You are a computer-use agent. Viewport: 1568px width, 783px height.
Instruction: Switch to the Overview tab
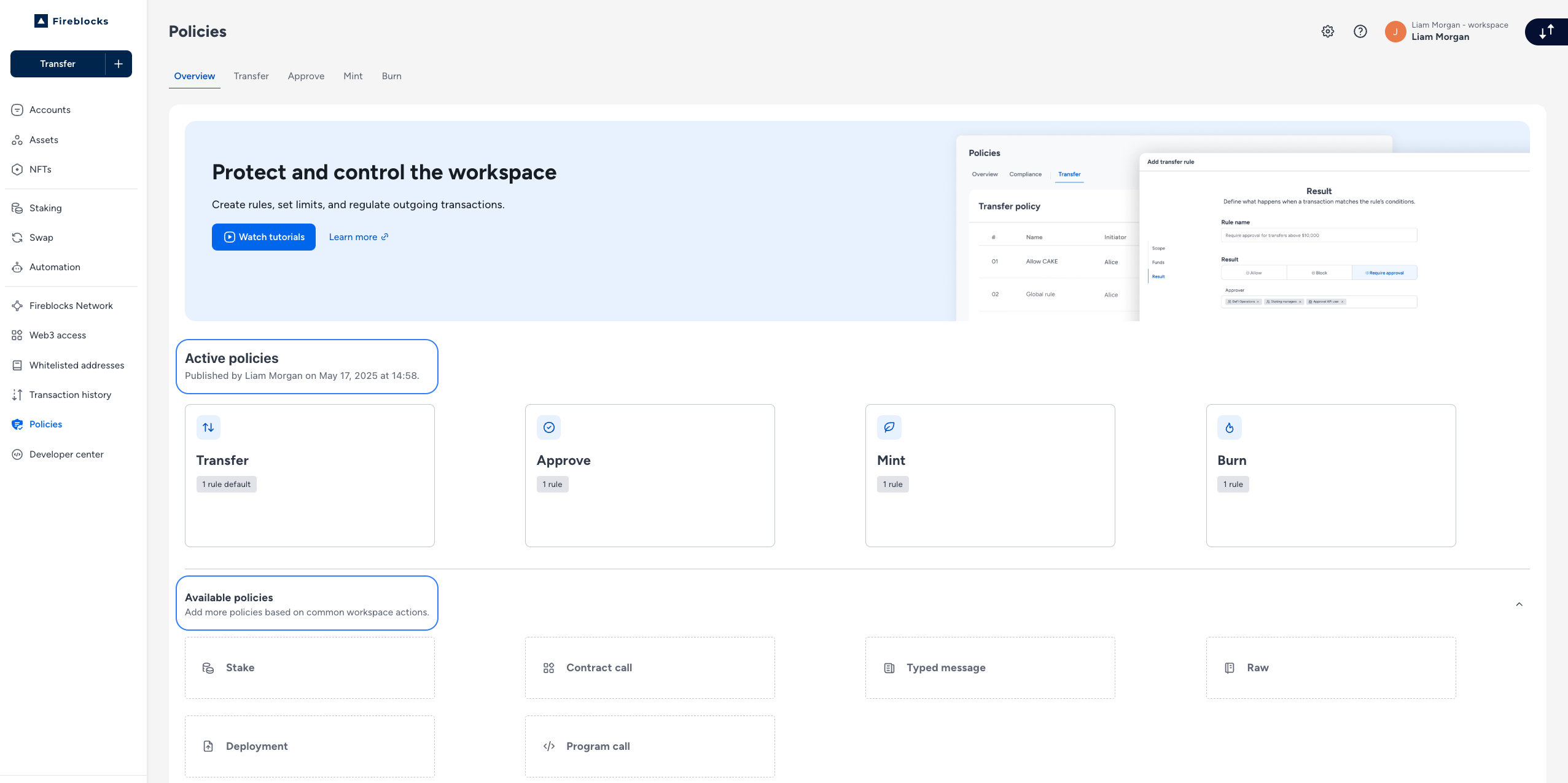pos(195,76)
